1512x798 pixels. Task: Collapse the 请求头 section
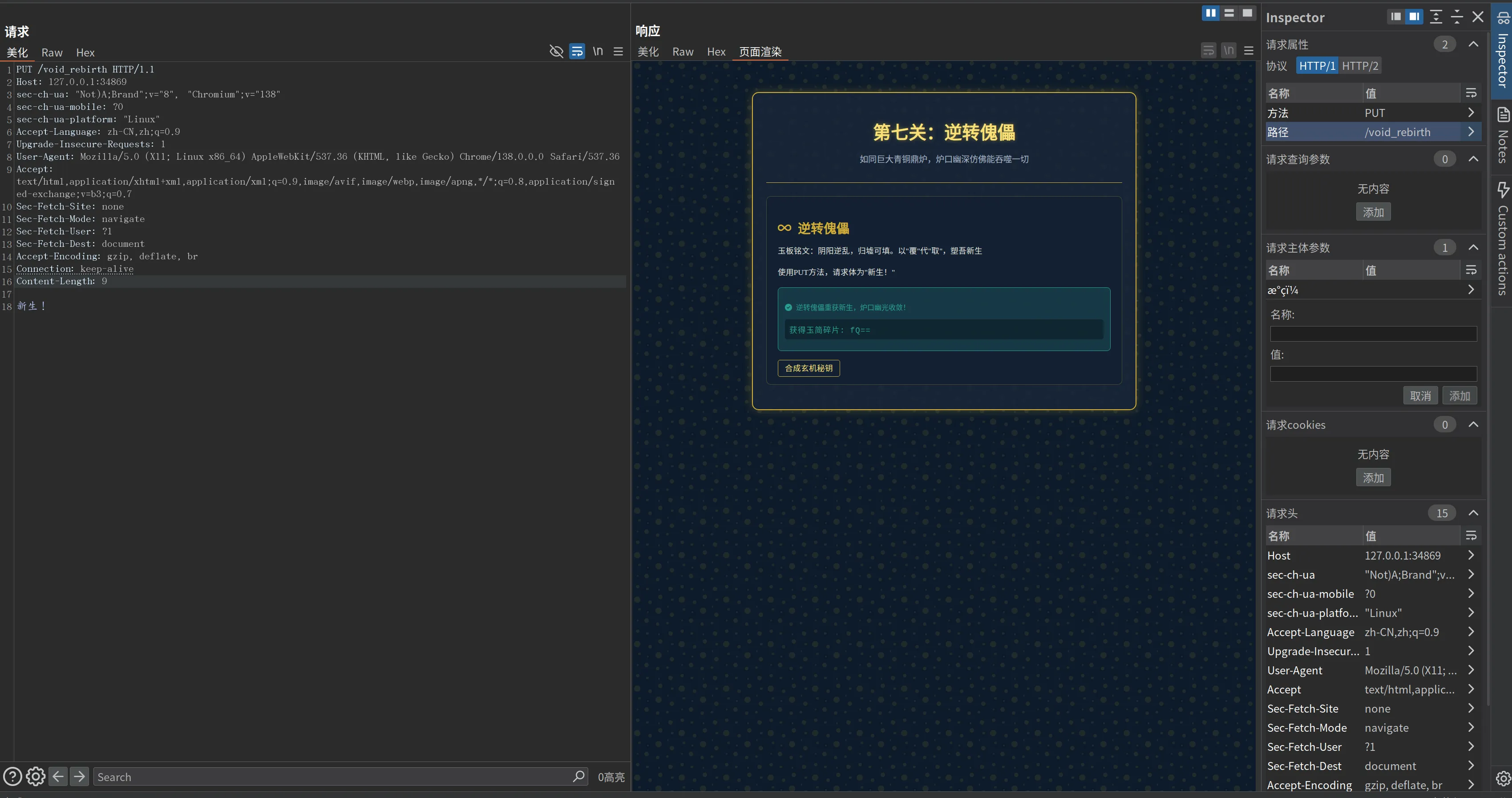pyautogui.click(x=1473, y=513)
